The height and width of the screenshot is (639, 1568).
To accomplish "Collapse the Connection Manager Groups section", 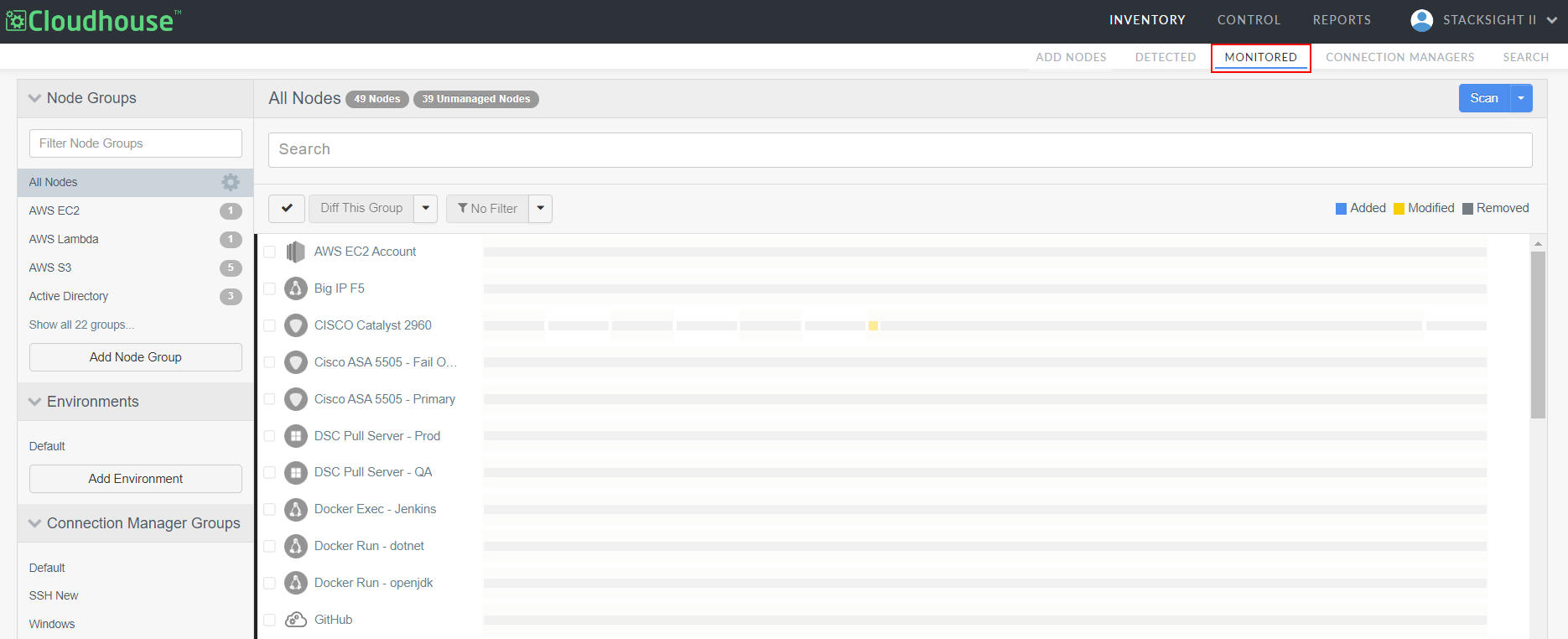I will click(x=34, y=523).
